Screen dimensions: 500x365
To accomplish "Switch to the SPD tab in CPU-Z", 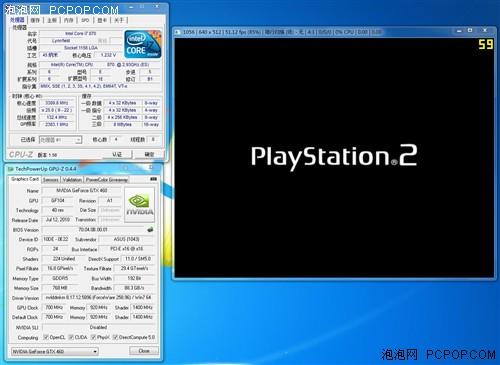I will click(x=85, y=20).
